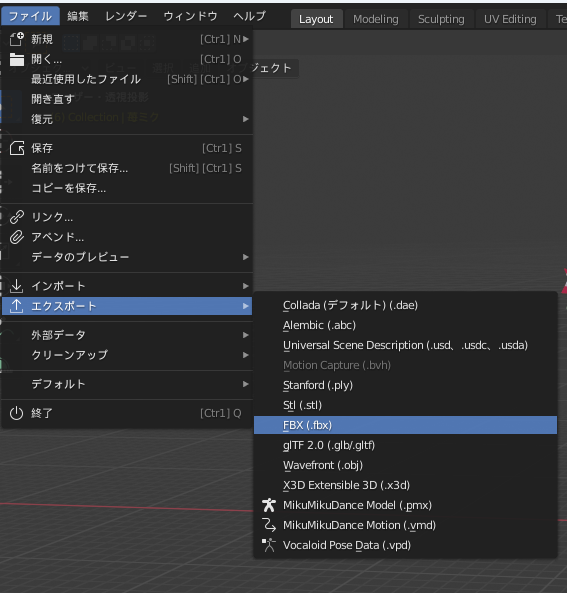
Task: Expand the クリーンアップ submenu
Action: 127,355
